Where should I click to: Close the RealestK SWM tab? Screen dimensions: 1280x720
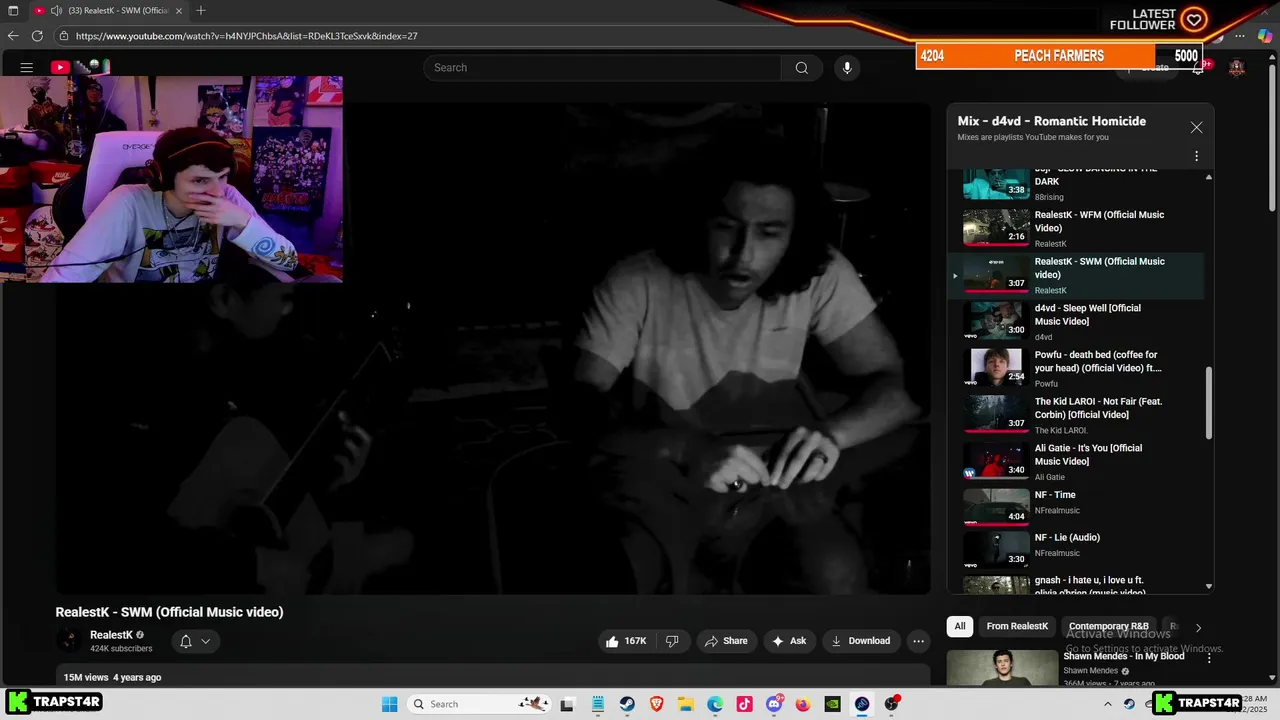[180, 11]
